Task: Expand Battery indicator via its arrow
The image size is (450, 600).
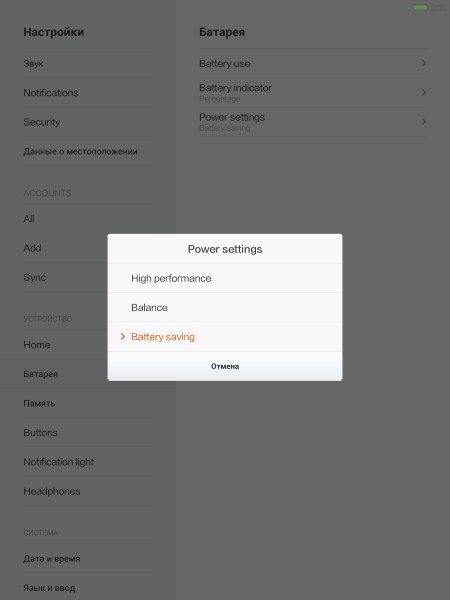Action: tap(424, 92)
